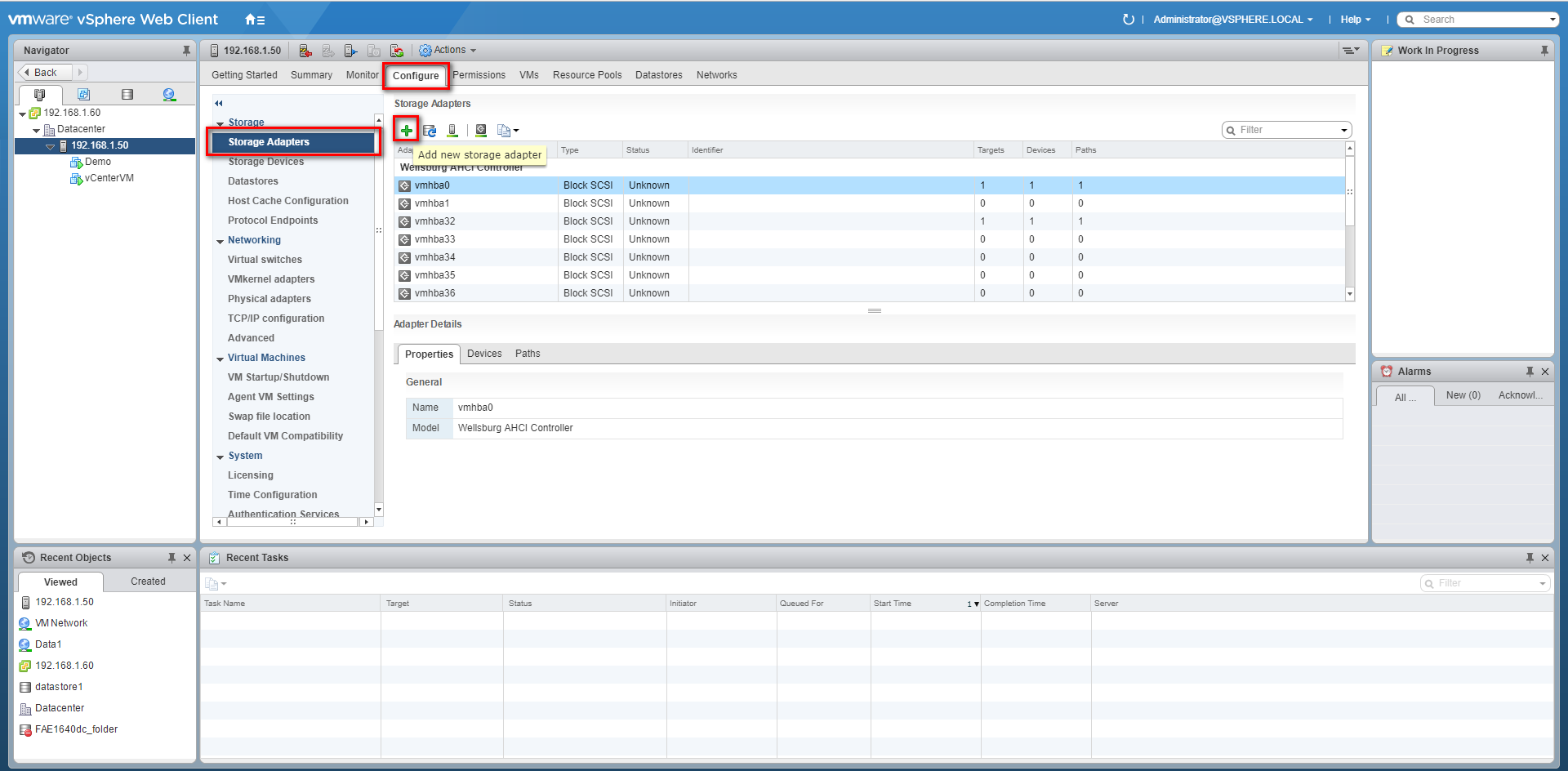Click the Back button in Navigator
The image size is (1568, 771).
pyautogui.click(x=46, y=73)
